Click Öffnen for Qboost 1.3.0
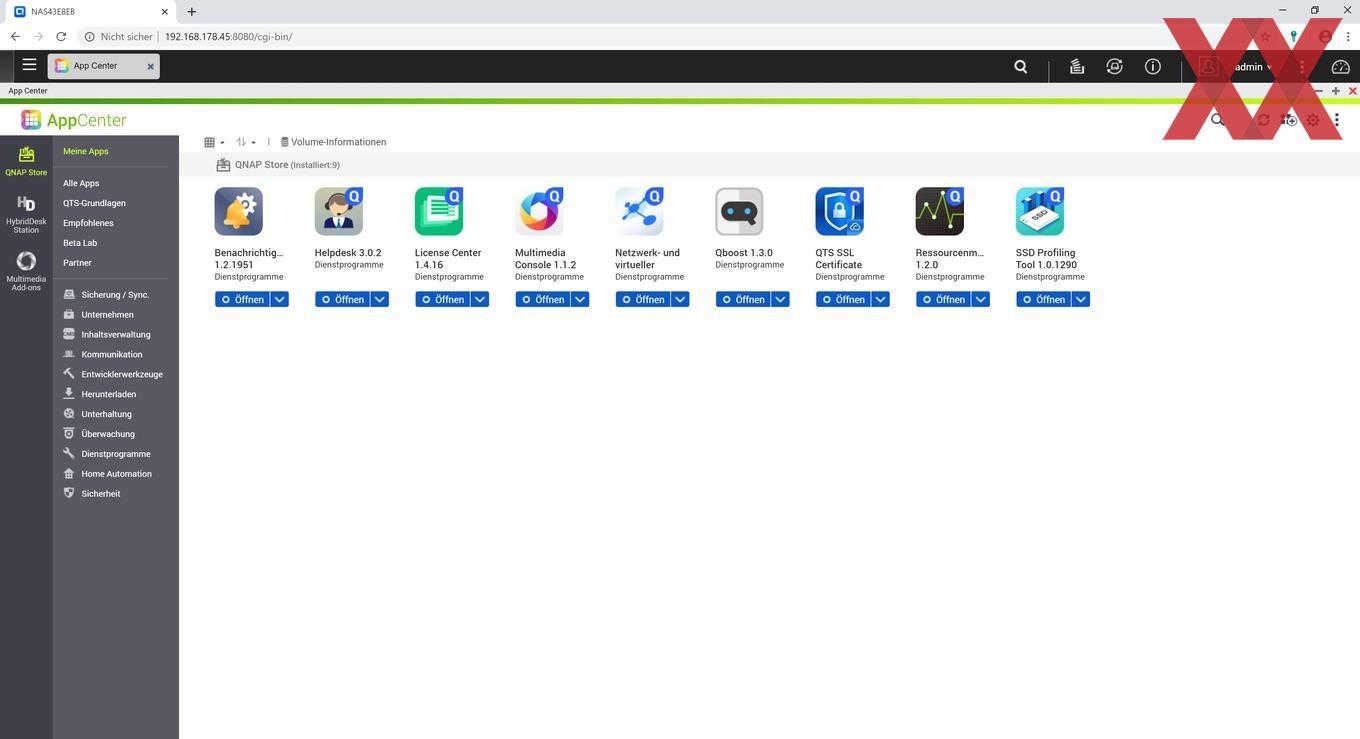Viewport: 1360px width, 739px height. 742,299
